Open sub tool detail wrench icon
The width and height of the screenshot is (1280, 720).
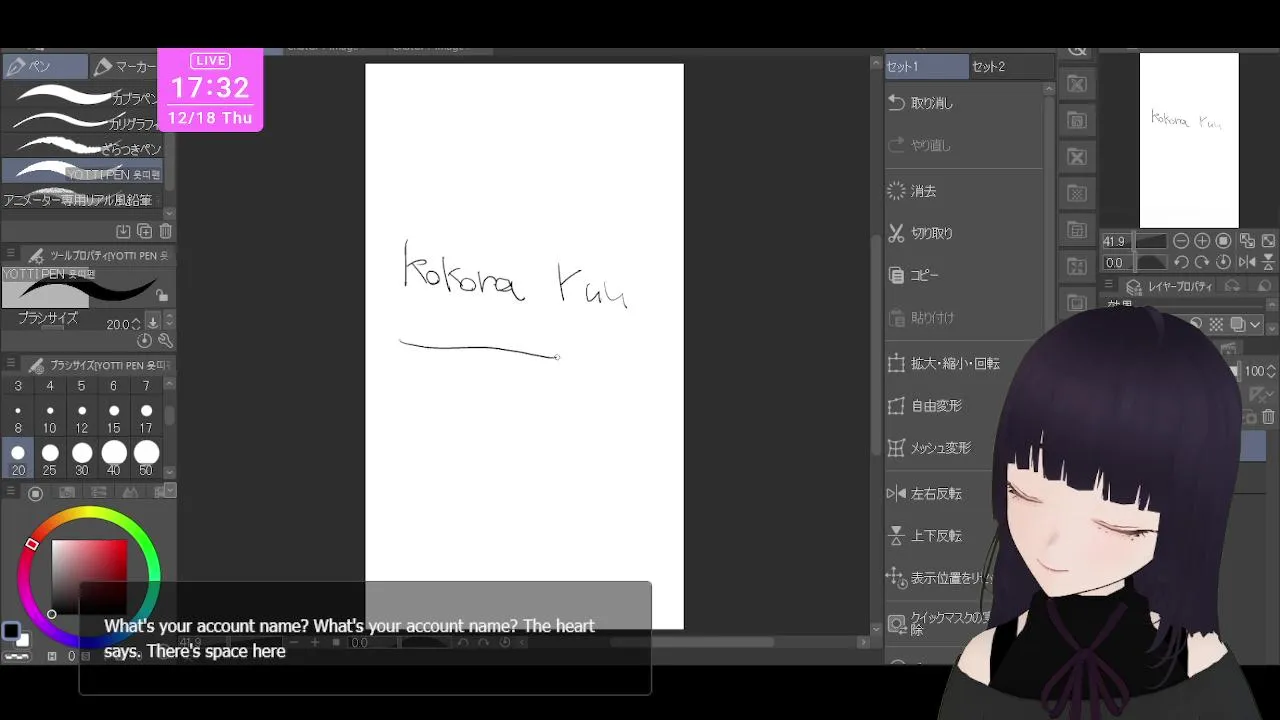click(x=165, y=341)
